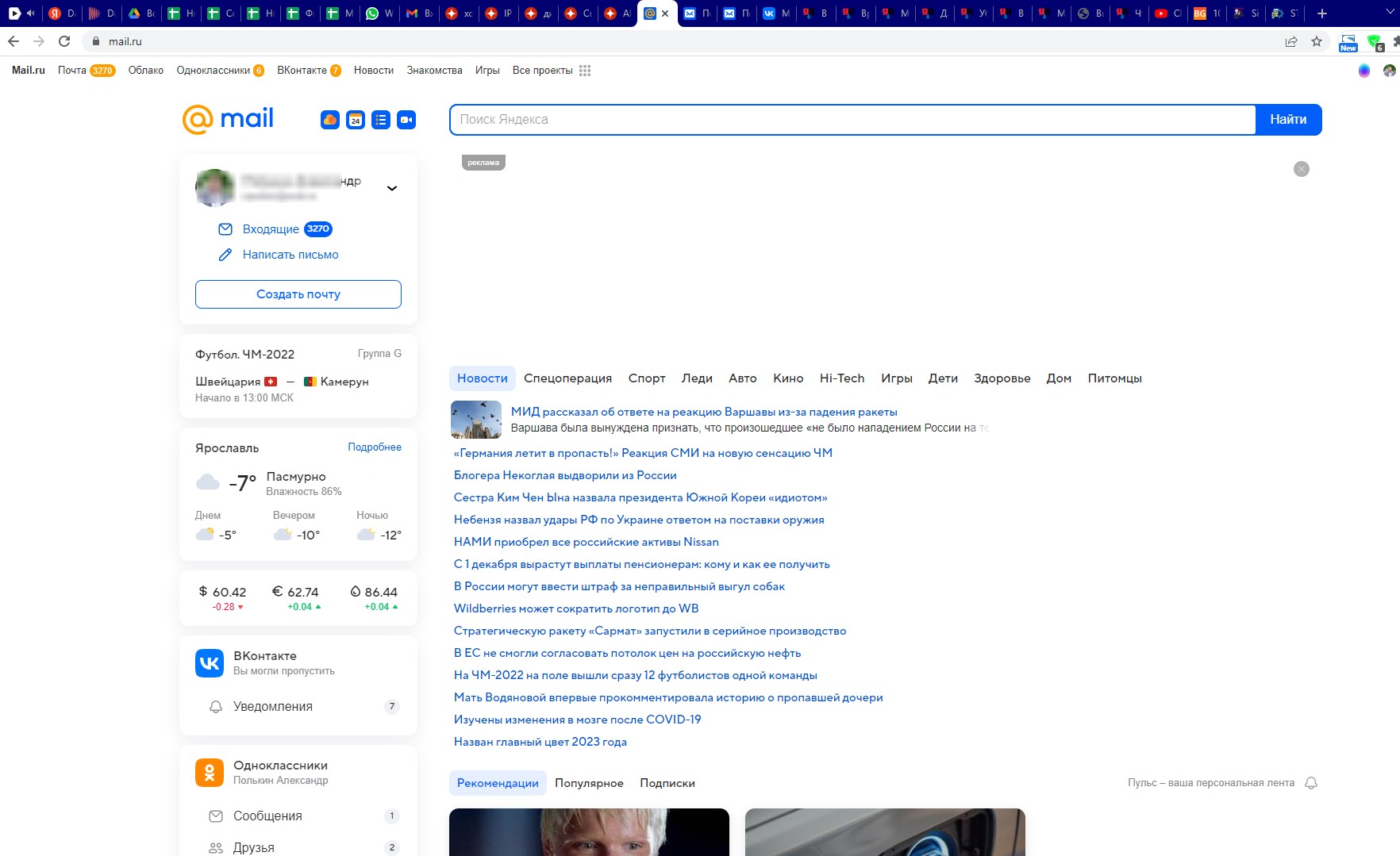Click the Inbox envelope icon
Screen dimensions: 1400x856
(x=225, y=229)
